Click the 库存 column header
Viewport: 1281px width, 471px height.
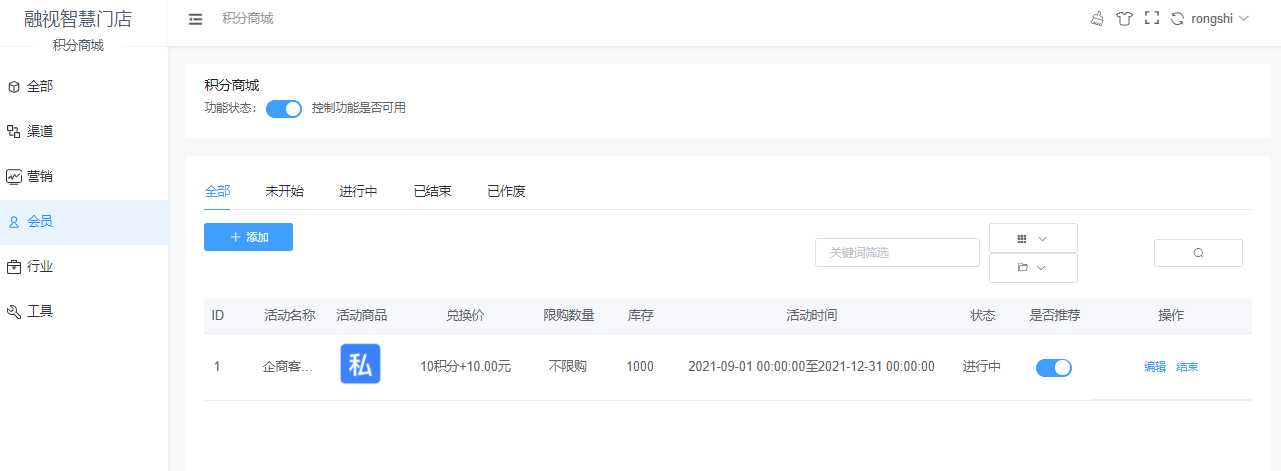(640, 315)
